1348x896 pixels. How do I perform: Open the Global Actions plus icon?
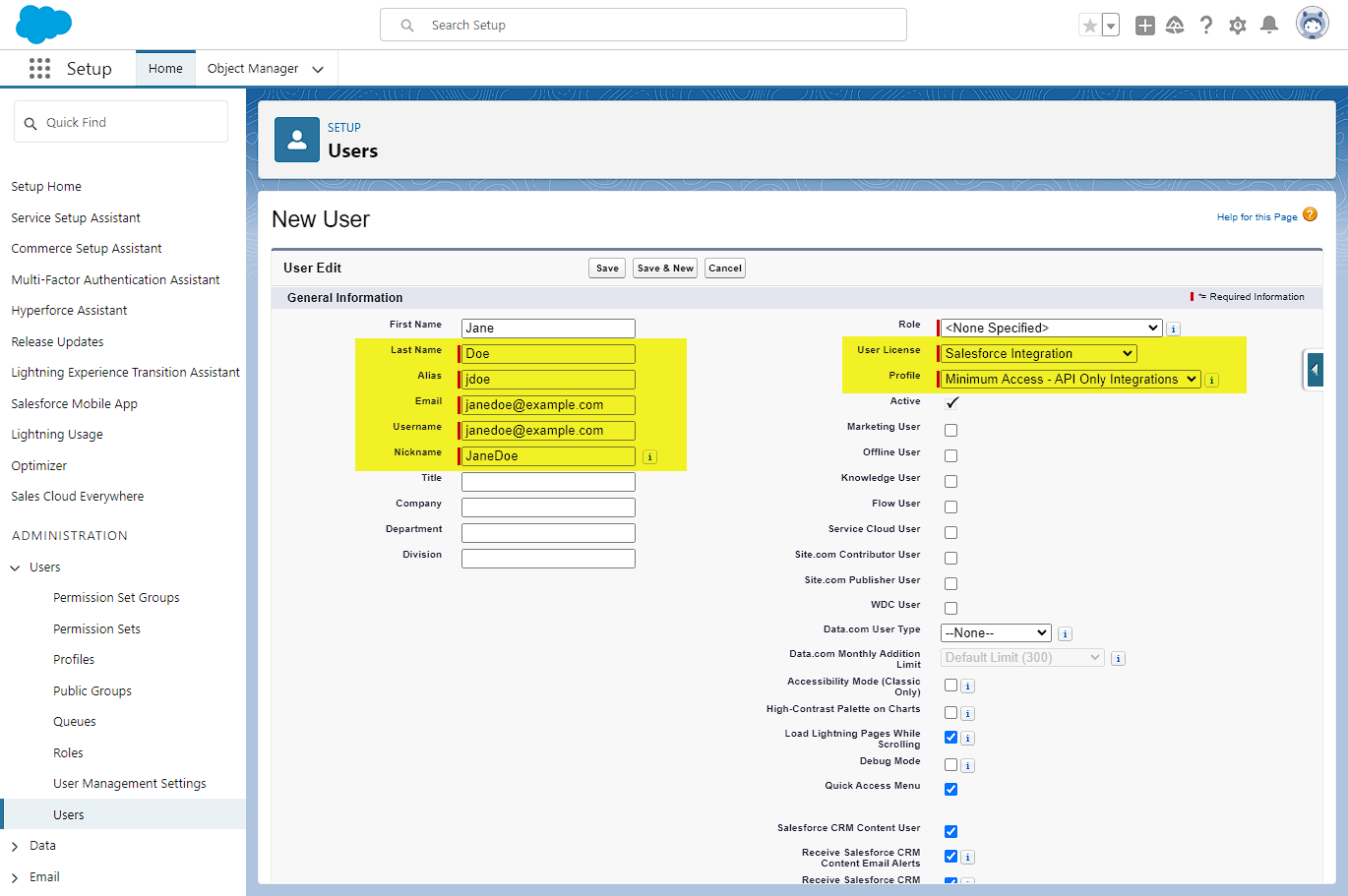pyautogui.click(x=1144, y=26)
